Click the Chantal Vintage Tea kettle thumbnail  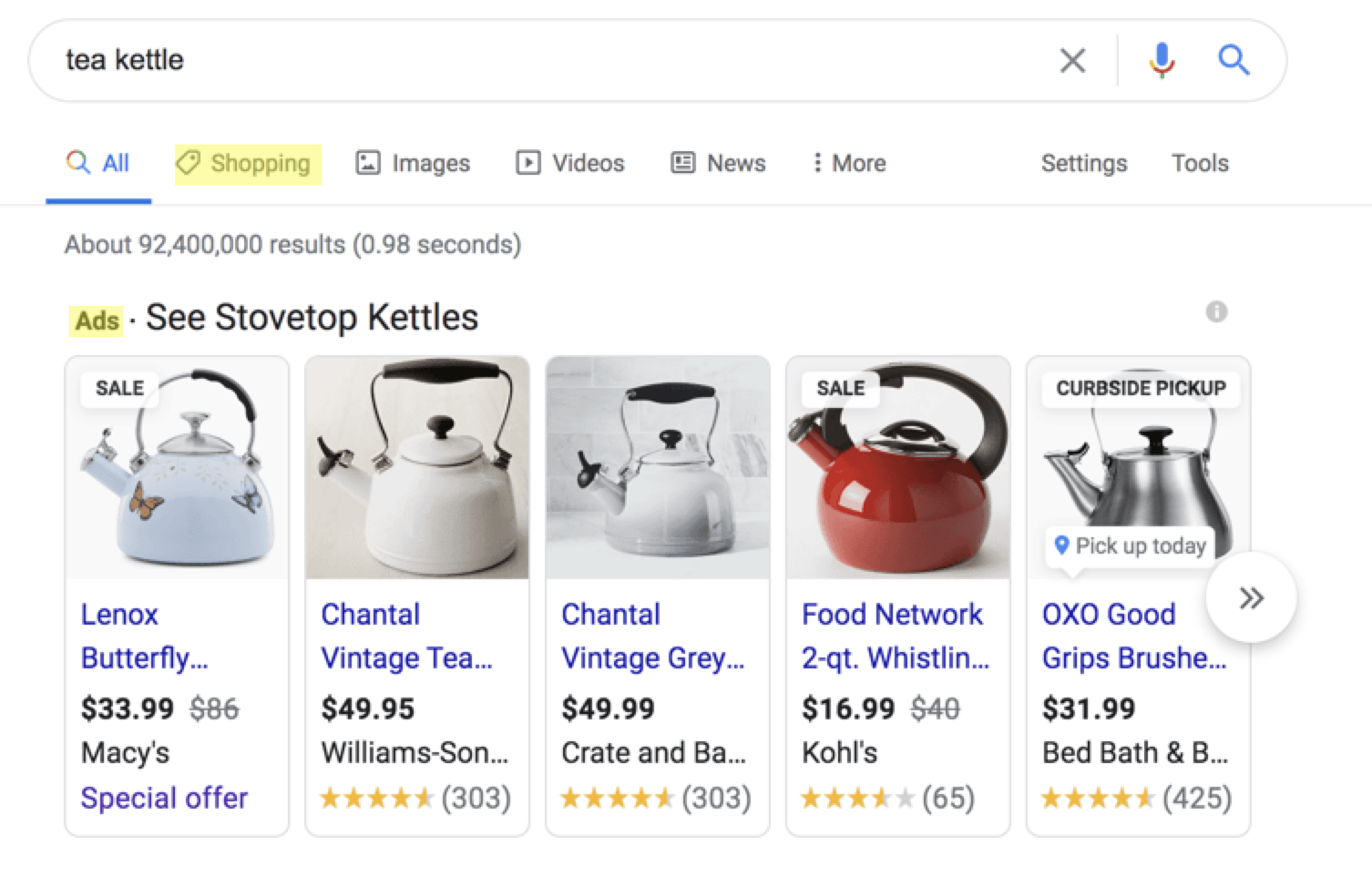[416, 464]
